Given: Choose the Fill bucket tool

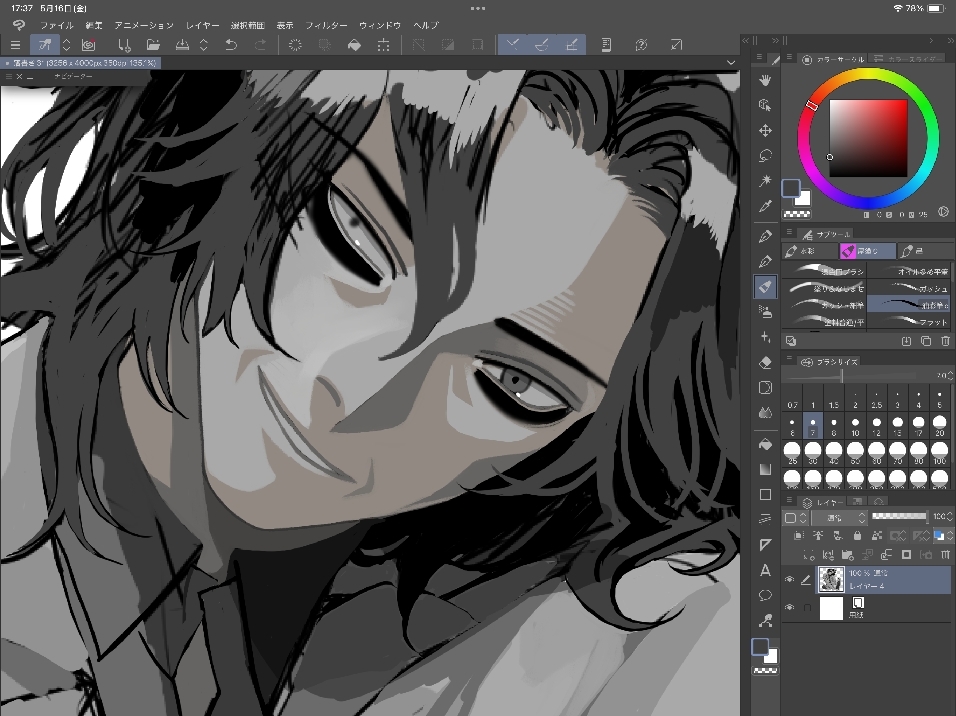Looking at the screenshot, I should 765,442.
